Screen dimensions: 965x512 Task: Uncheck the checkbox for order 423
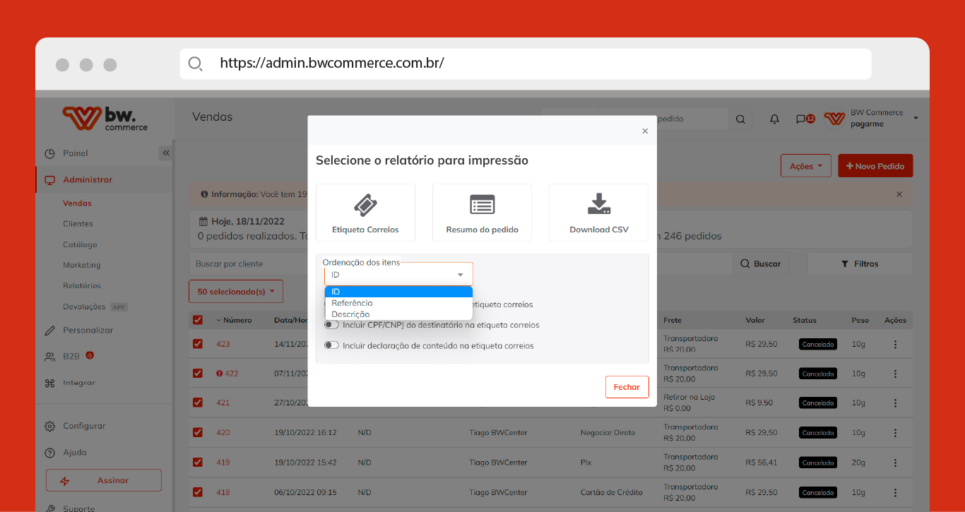198,344
